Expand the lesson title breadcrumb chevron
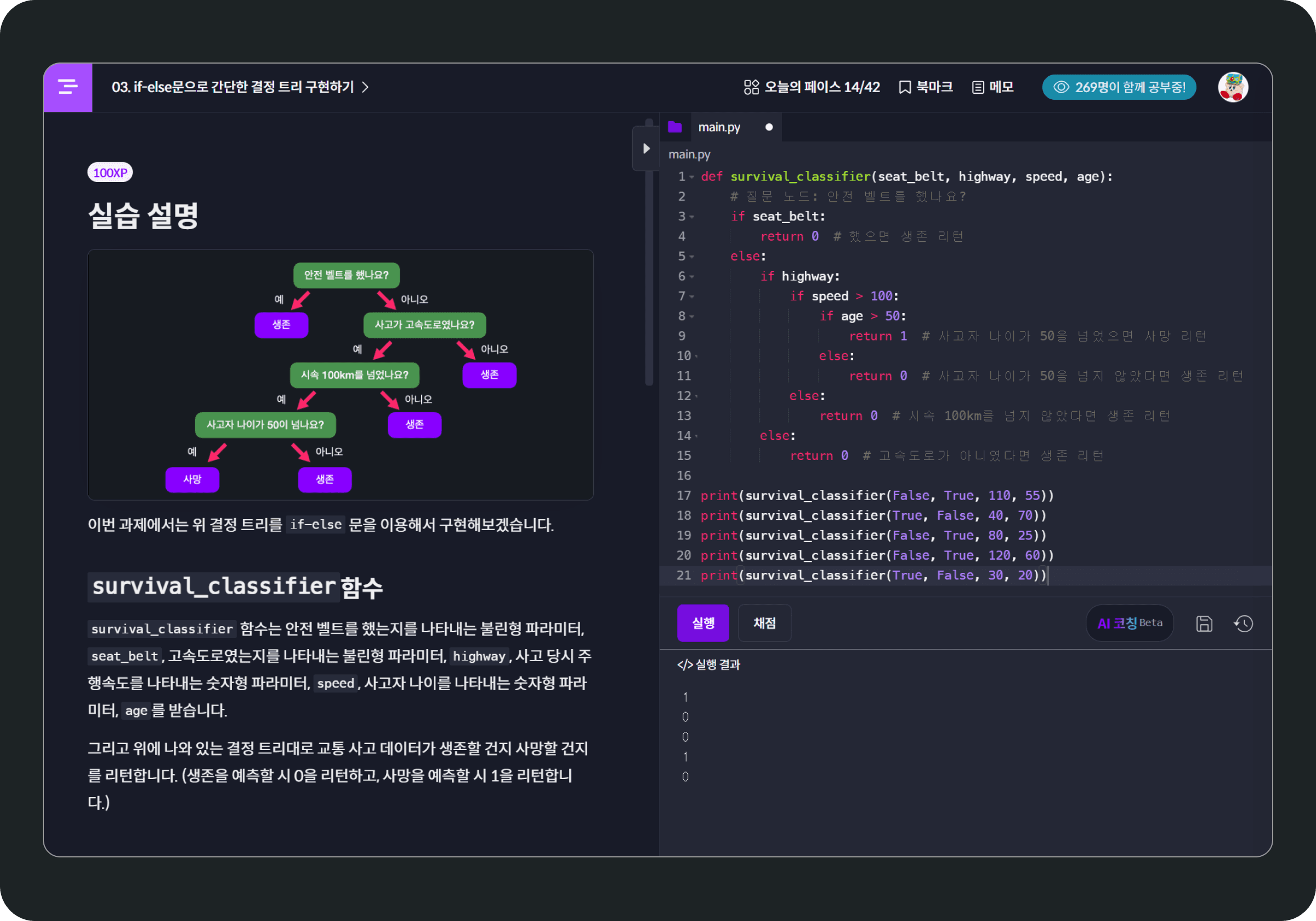The height and width of the screenshot is (921, 1316). coord(366,87)
